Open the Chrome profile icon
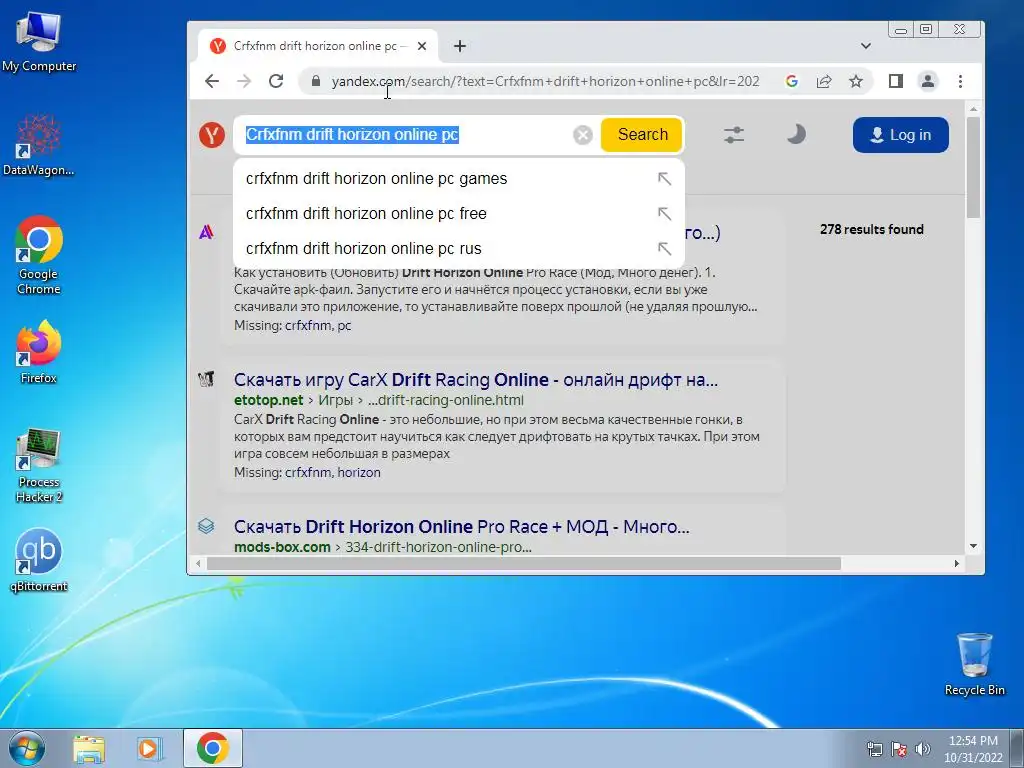This screenshot has width=1024, height=768. [927, 81]
